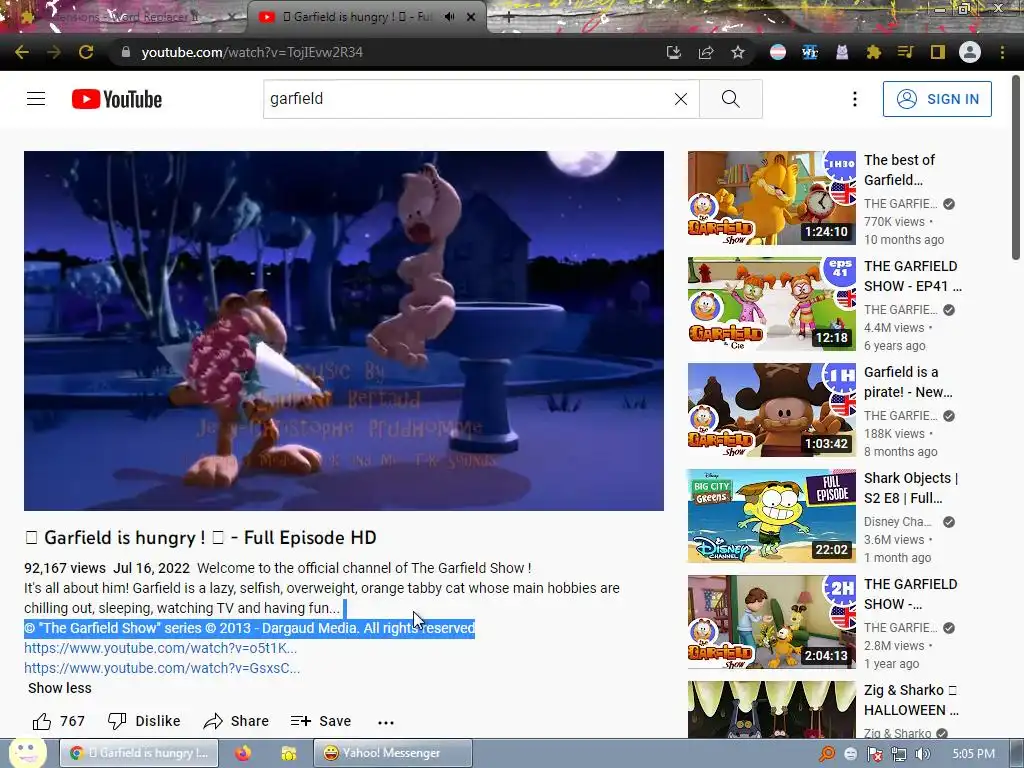
Task: Click the Dislike thumbs down button
Action: (144, 721)
